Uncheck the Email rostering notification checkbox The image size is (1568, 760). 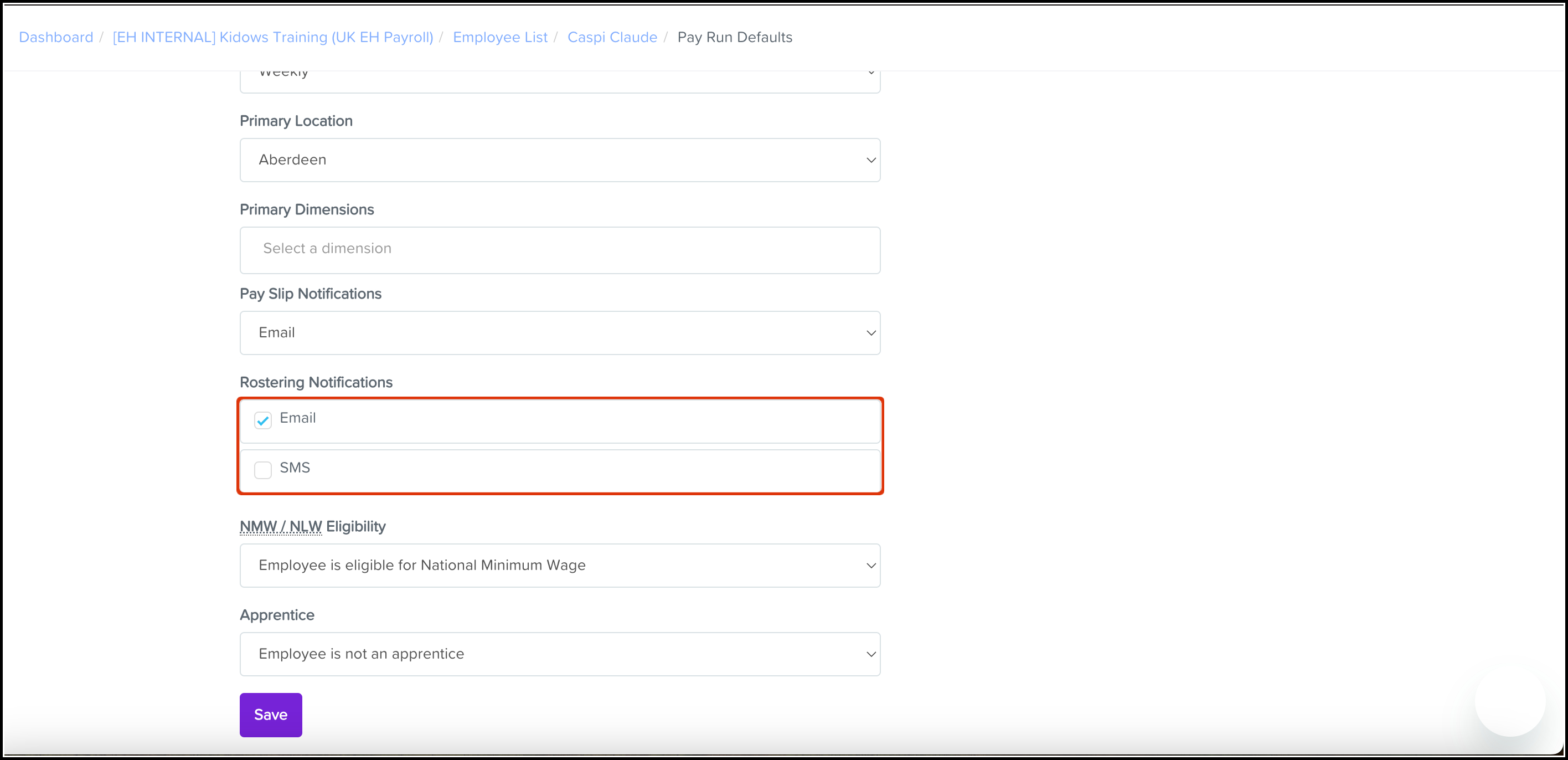point(263,420)
